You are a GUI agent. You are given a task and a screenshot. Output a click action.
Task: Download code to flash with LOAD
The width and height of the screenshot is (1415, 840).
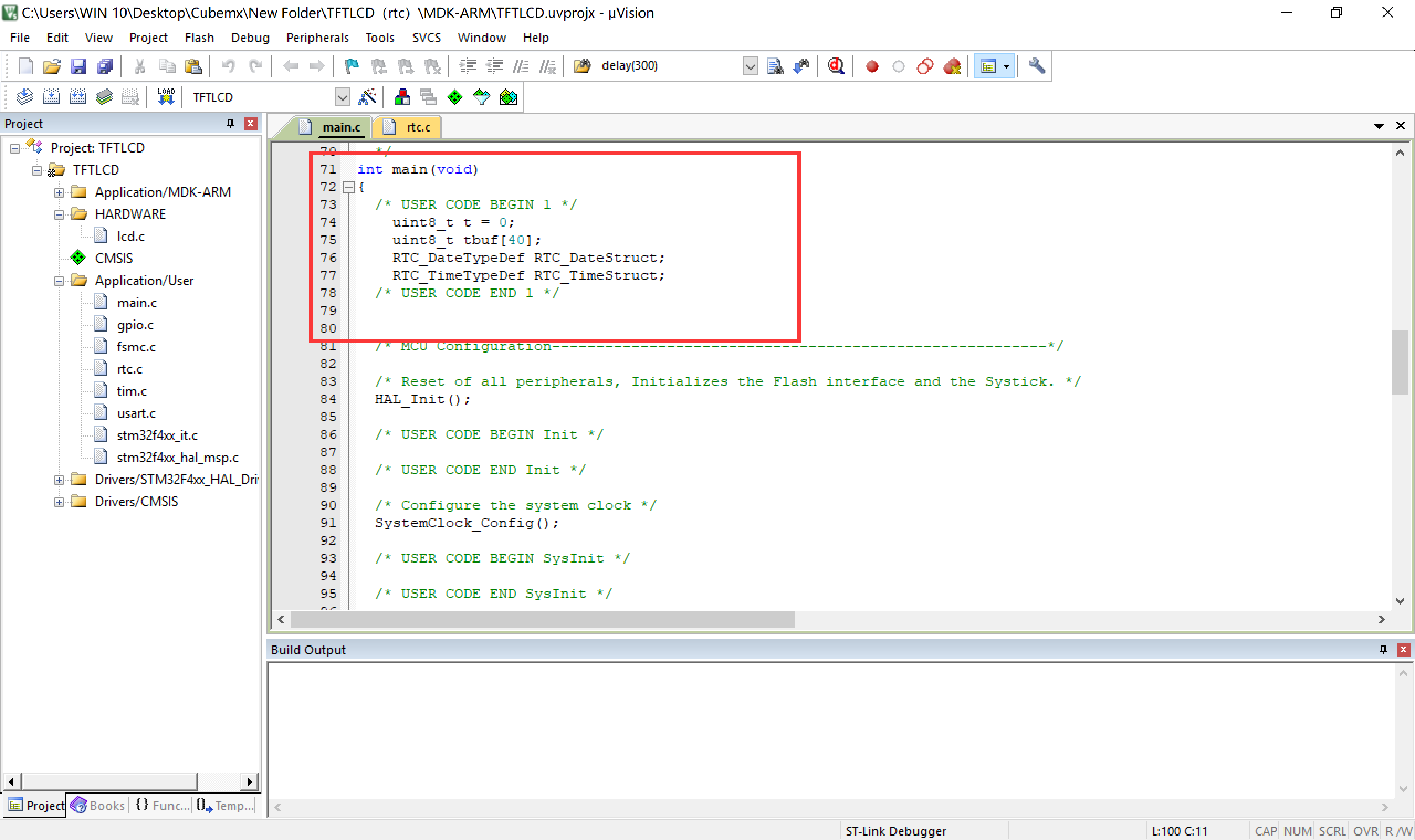165,96
